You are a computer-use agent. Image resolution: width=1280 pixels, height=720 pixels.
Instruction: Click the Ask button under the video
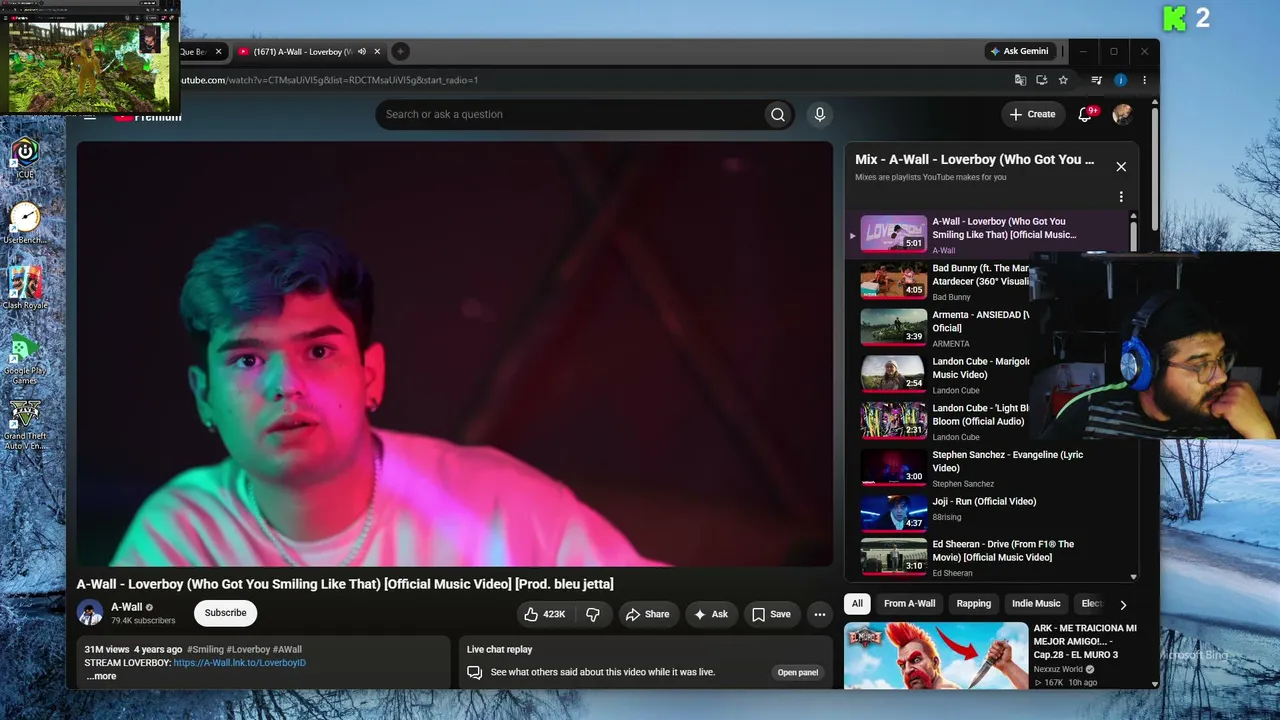[x=711, y=614]
